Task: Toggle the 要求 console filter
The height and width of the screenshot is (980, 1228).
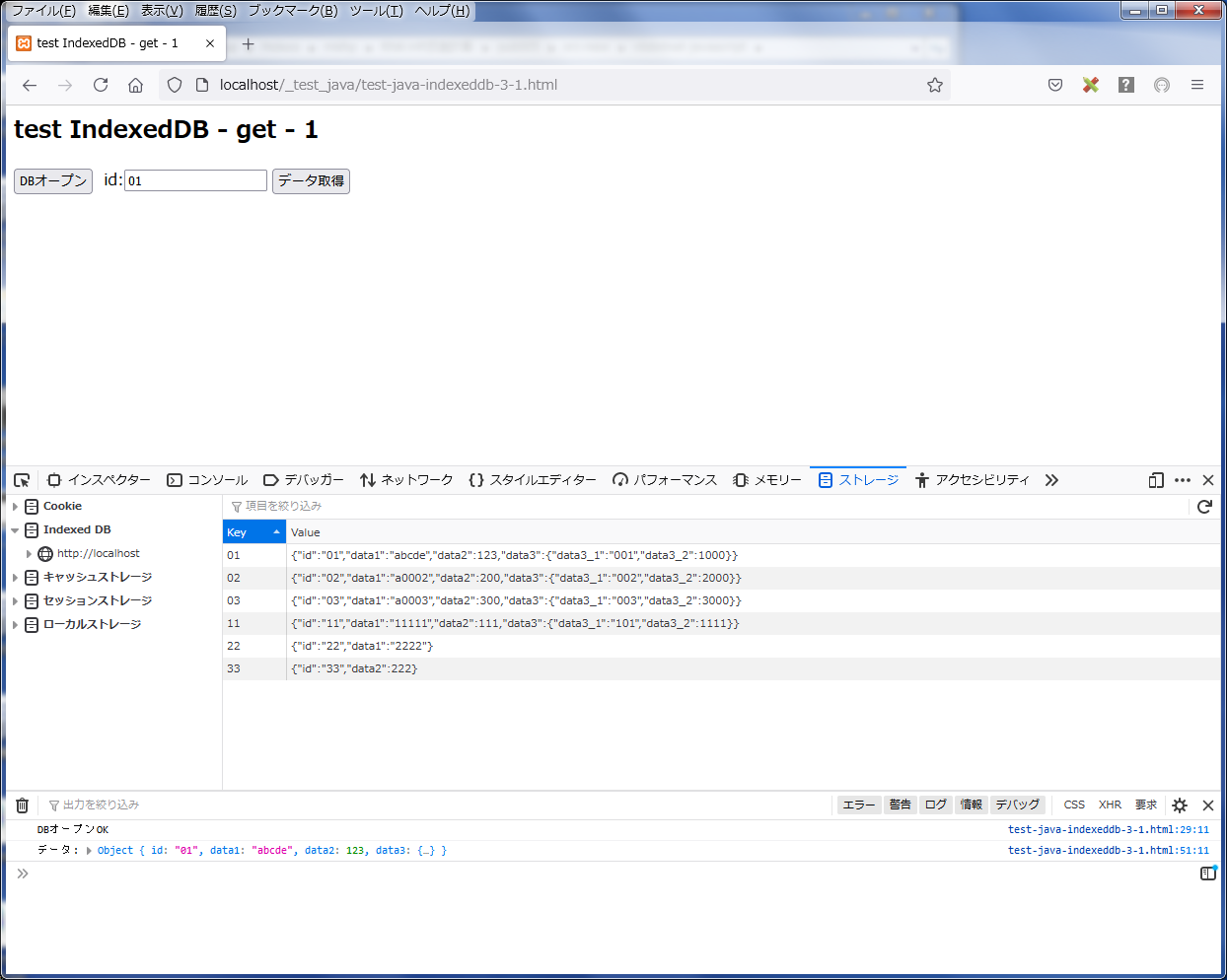Action: [1146, 805]
